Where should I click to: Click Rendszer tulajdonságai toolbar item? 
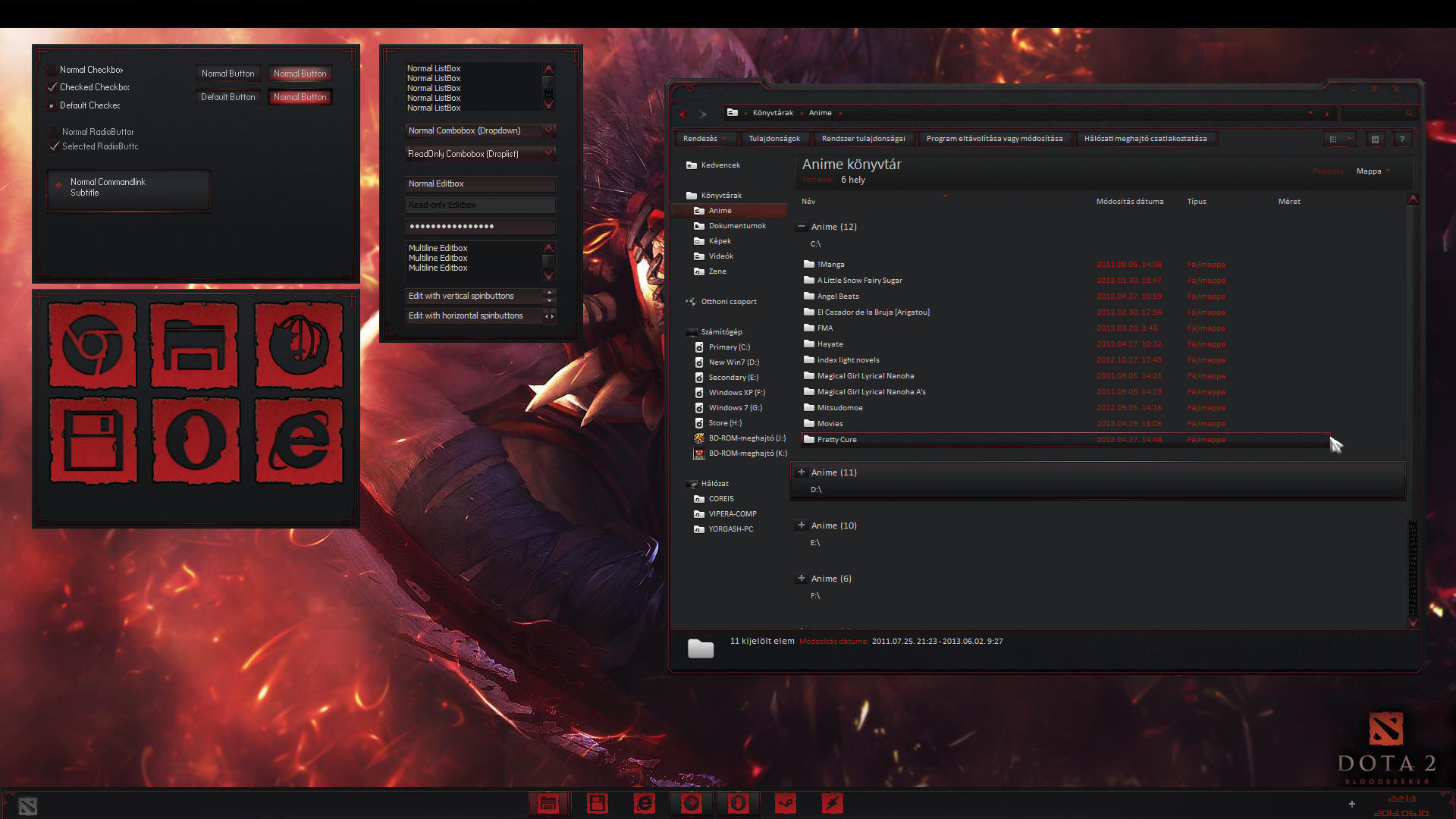coord(863,139)
